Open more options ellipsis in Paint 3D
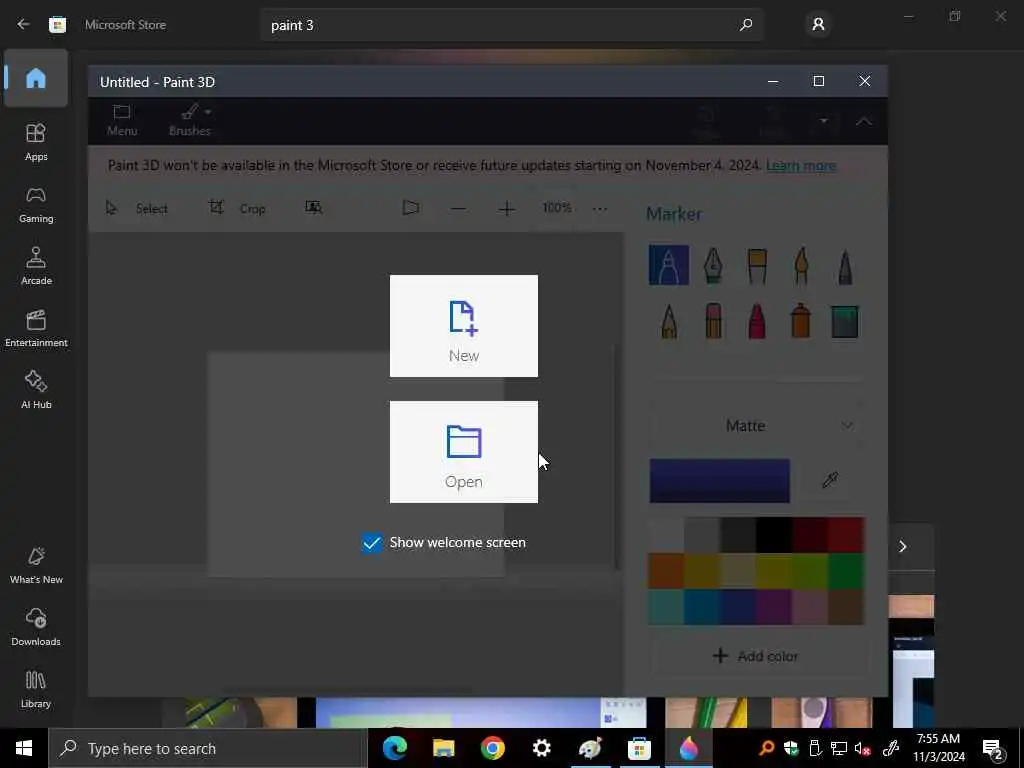Image resolution: width=1024 pixels, height=768 pixels. point(600,209)
